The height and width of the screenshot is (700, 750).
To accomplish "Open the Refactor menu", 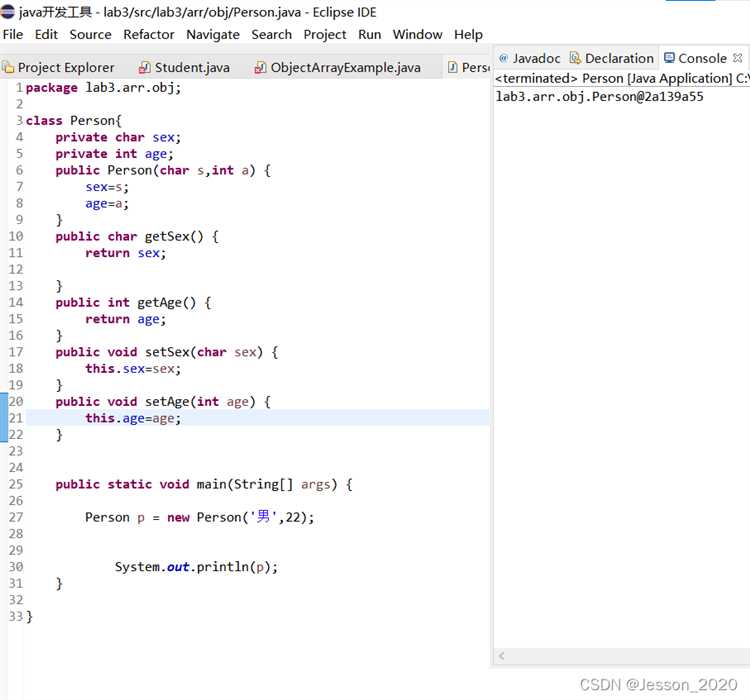I will 149,34.
